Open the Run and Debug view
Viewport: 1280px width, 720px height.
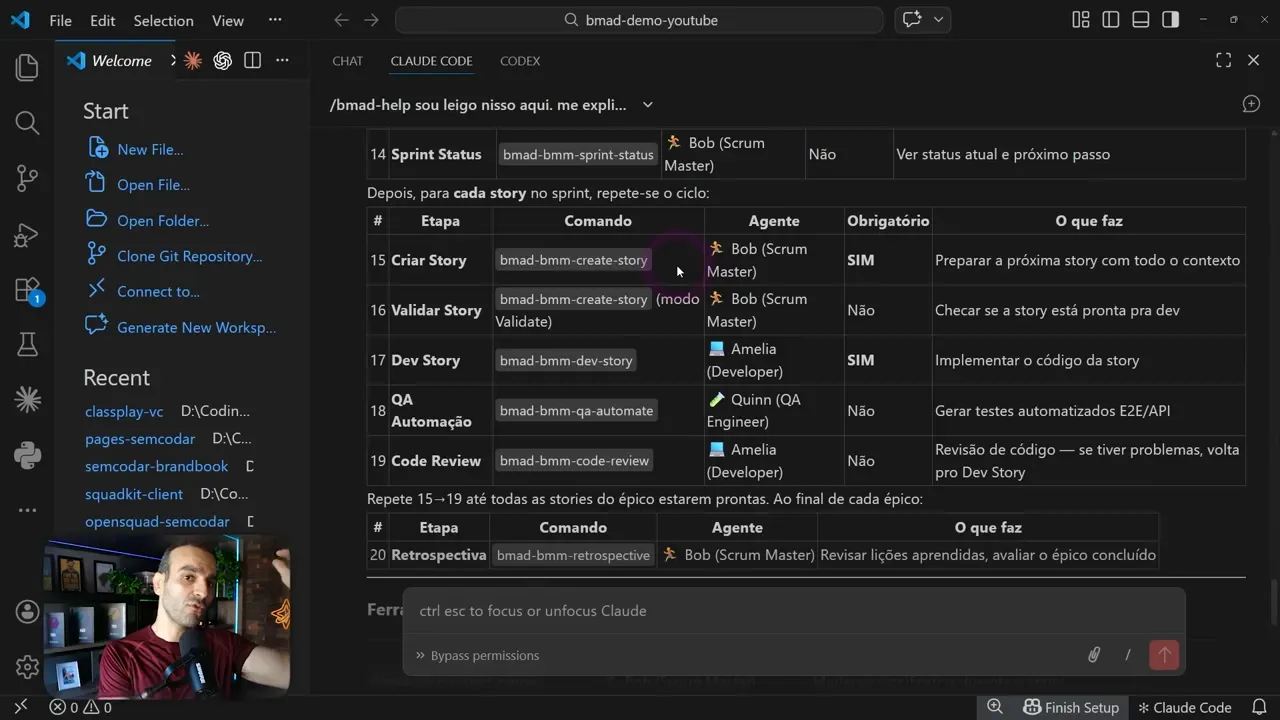(x=27, y=234)
